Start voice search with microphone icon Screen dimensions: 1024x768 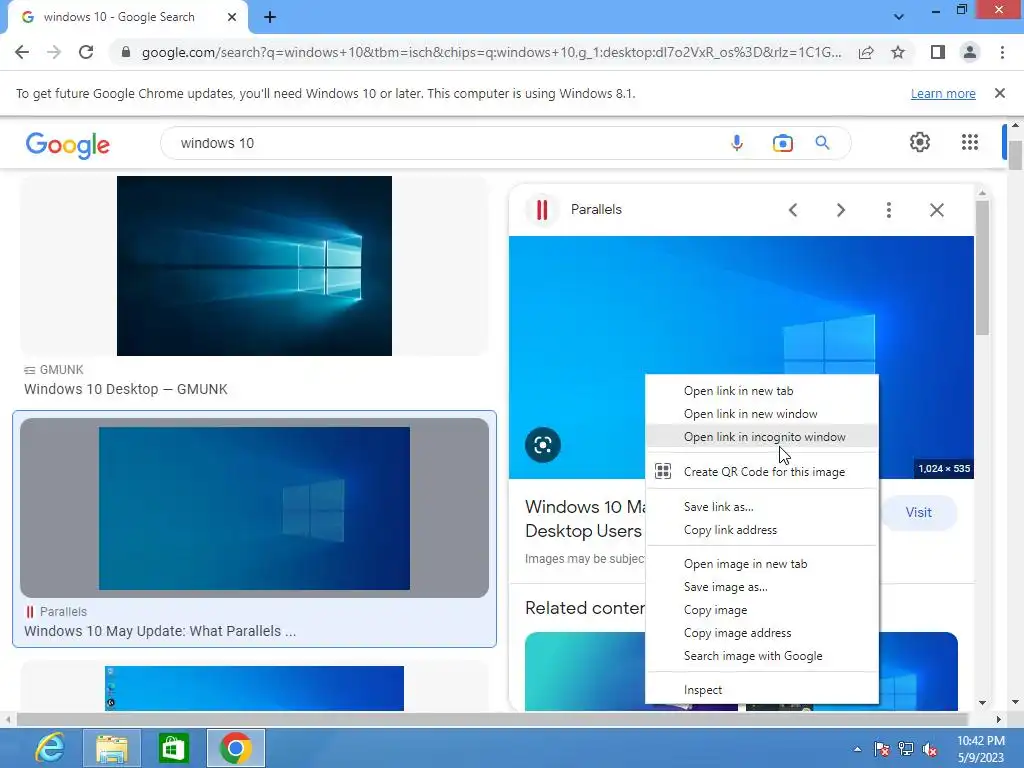click(x=737, y=143)
